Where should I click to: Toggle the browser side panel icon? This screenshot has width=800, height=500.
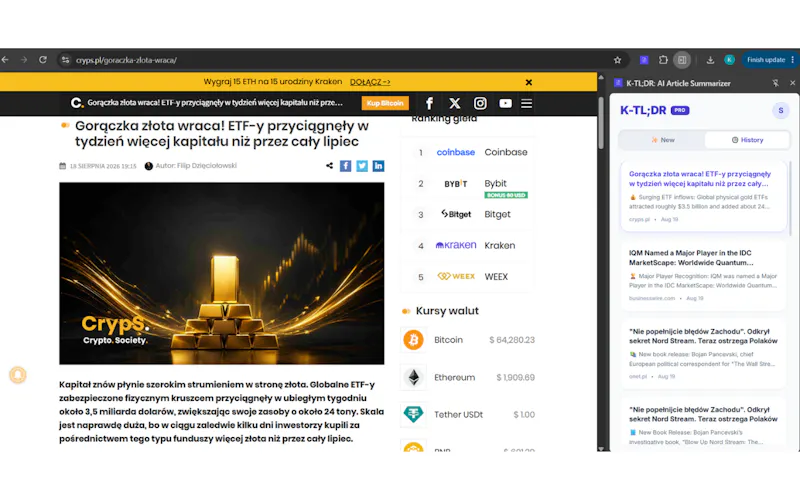(x=682, y=60)
